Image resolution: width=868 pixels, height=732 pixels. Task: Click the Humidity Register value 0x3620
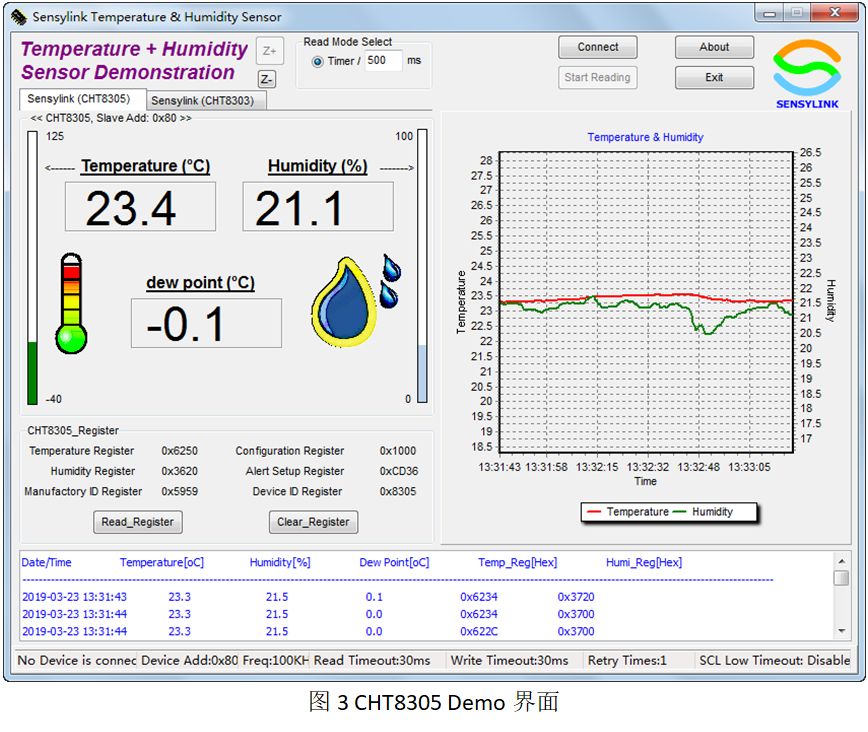tap(179, 471)
